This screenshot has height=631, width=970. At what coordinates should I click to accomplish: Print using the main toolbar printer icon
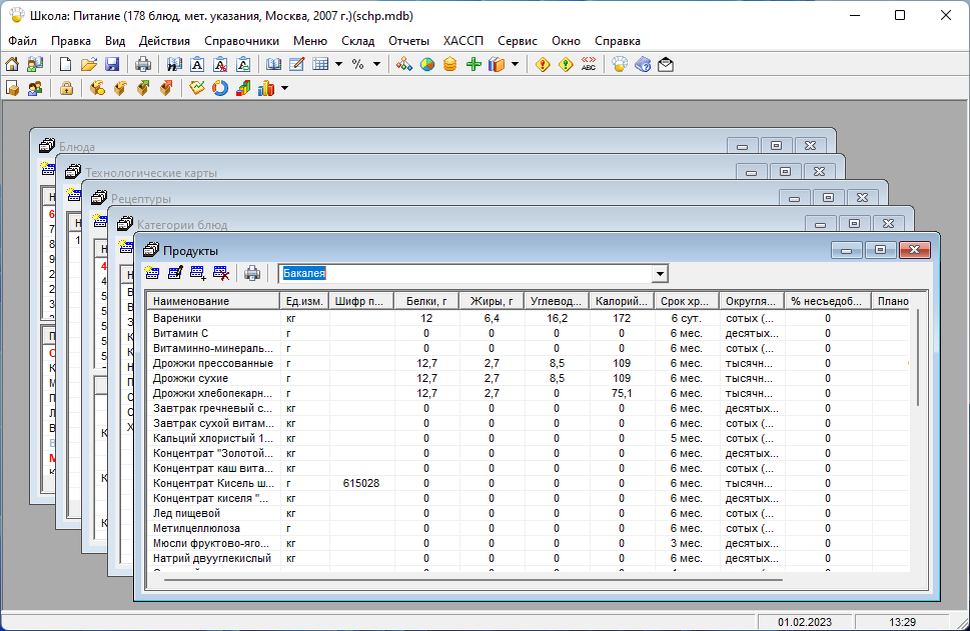[x=143, y=64]
